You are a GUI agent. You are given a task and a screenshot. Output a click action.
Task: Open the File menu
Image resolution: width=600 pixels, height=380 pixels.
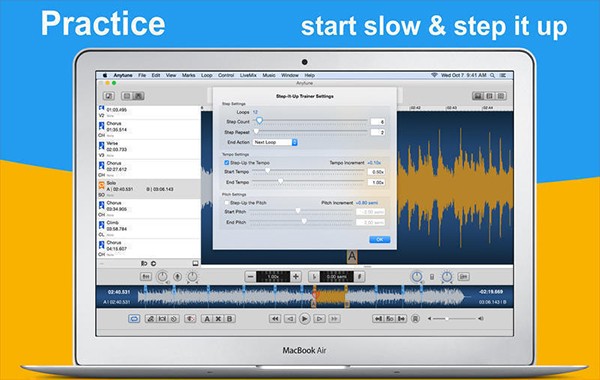tap(142, 75)
